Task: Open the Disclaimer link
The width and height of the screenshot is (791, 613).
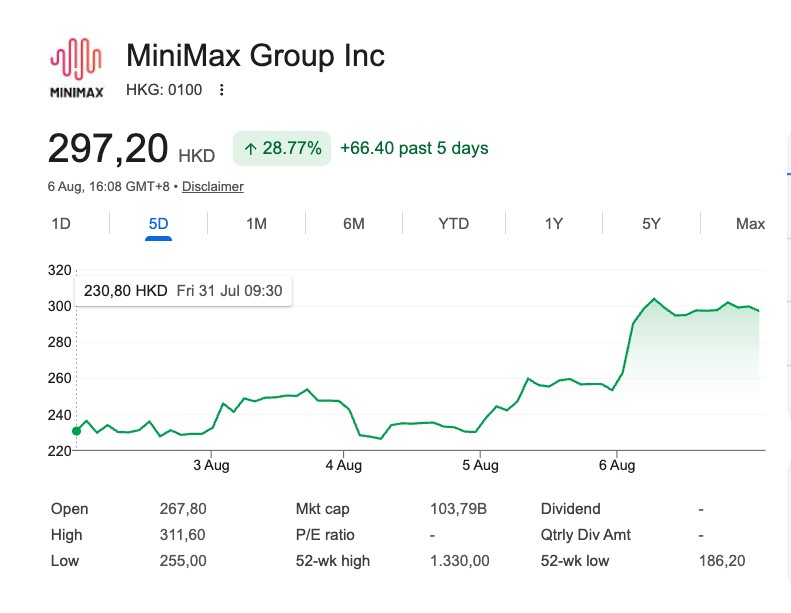Action: pyautogui.click(x=212, y=187)
